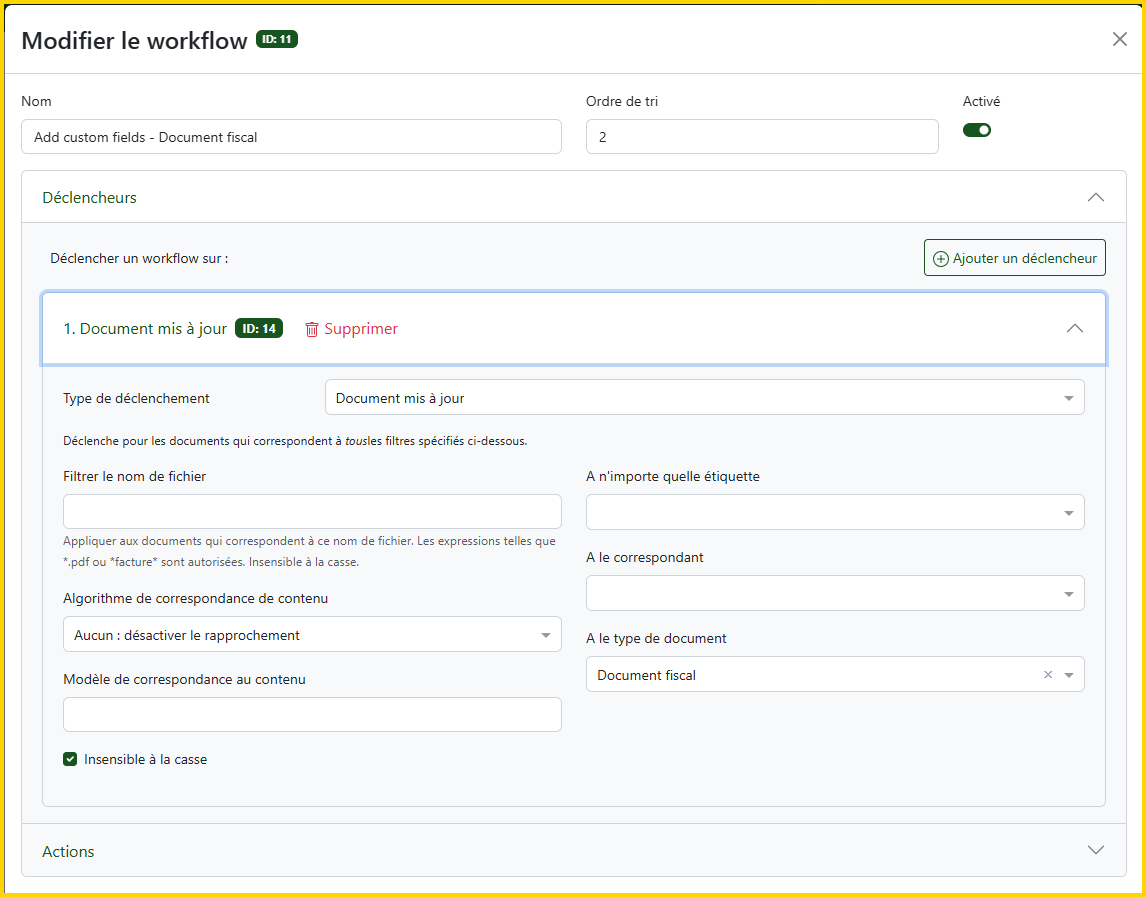Click the Actions section header

point(69,851)
